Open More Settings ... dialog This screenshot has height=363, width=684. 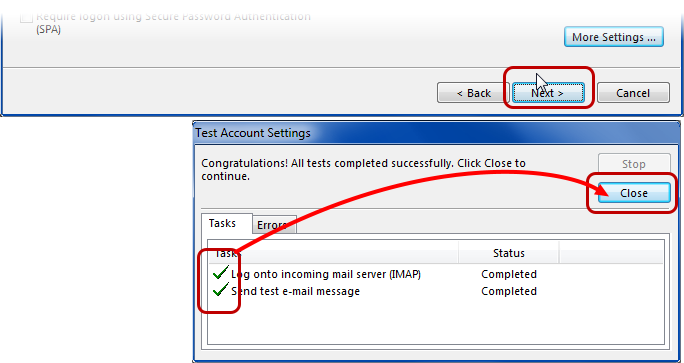(614, 37)
